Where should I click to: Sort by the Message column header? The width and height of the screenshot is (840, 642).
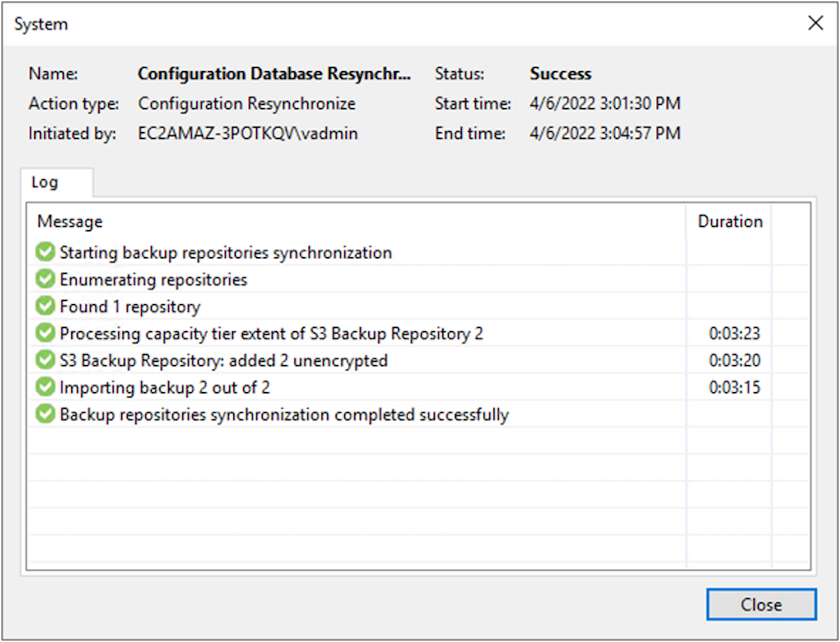tap(70, 222)
